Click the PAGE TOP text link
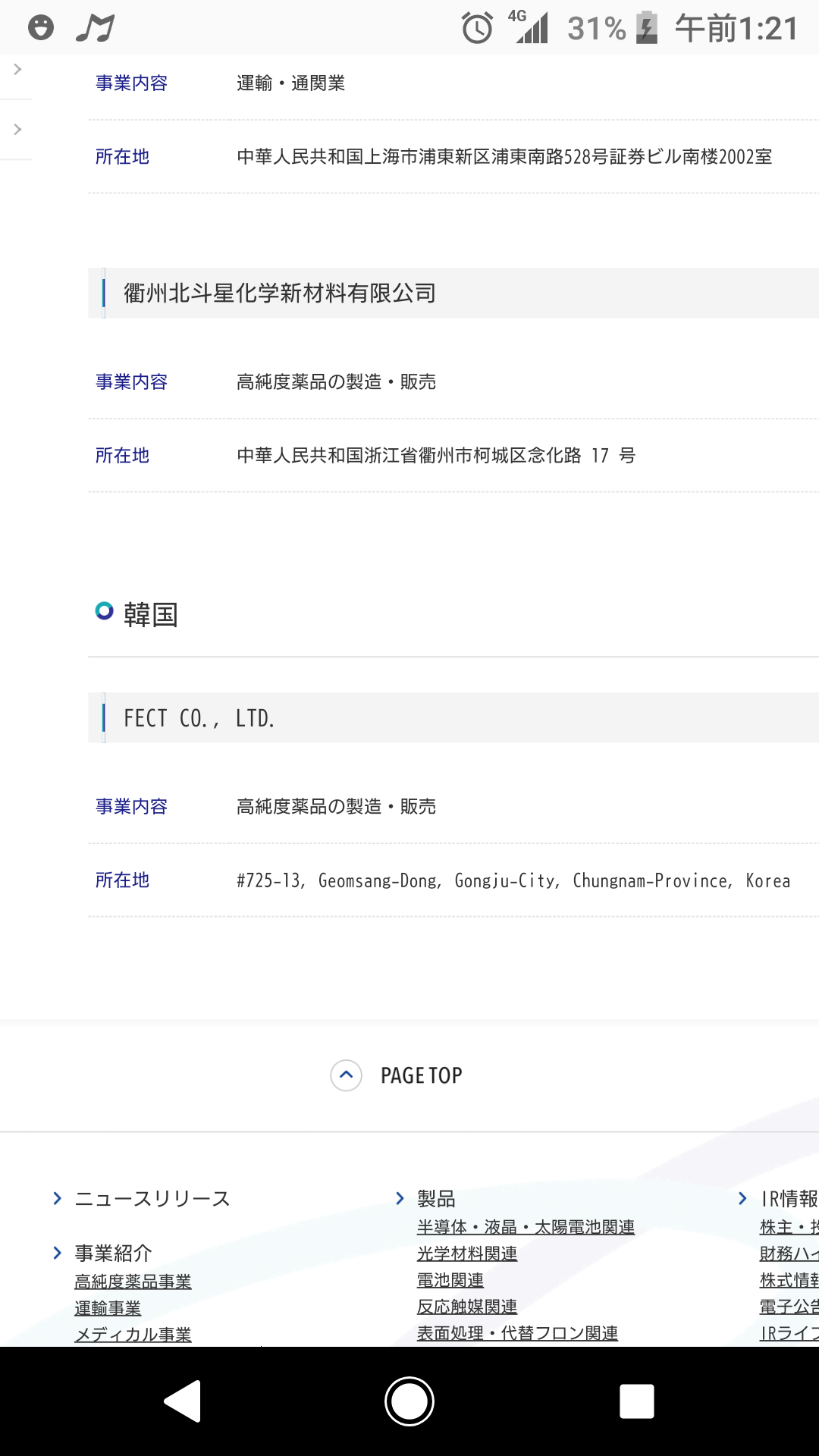 click(x=421, y=1075)
